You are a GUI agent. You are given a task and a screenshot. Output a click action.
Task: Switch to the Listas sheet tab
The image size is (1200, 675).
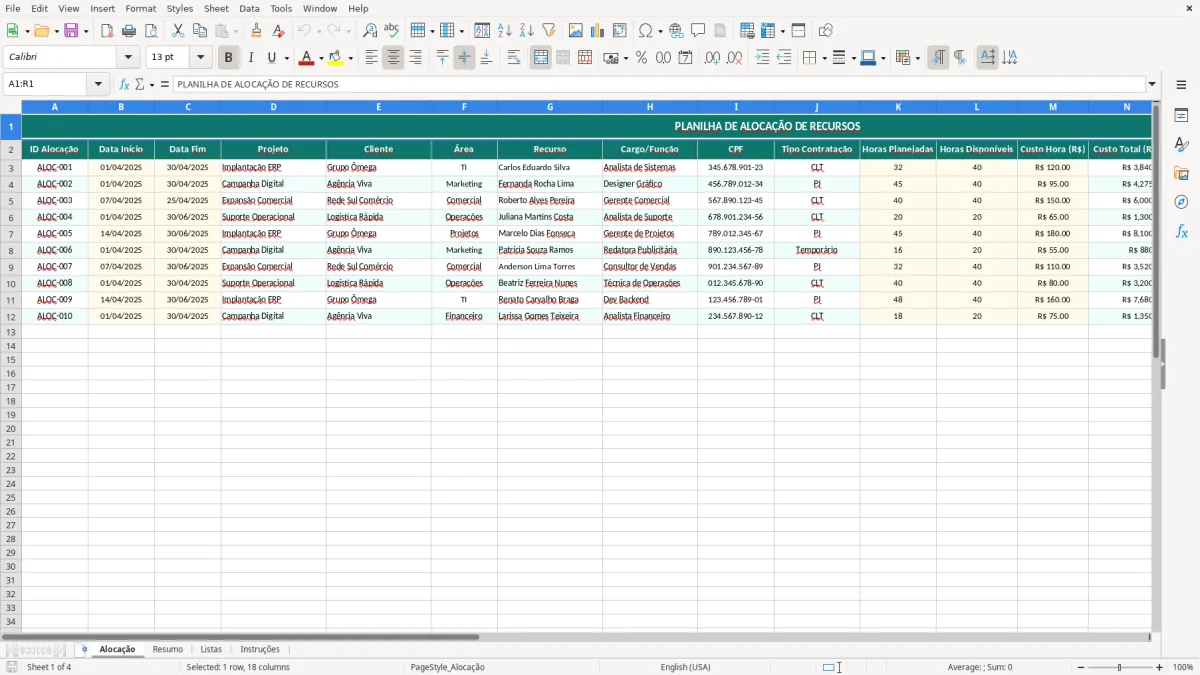pyautogui.click(x=211, y=650)
